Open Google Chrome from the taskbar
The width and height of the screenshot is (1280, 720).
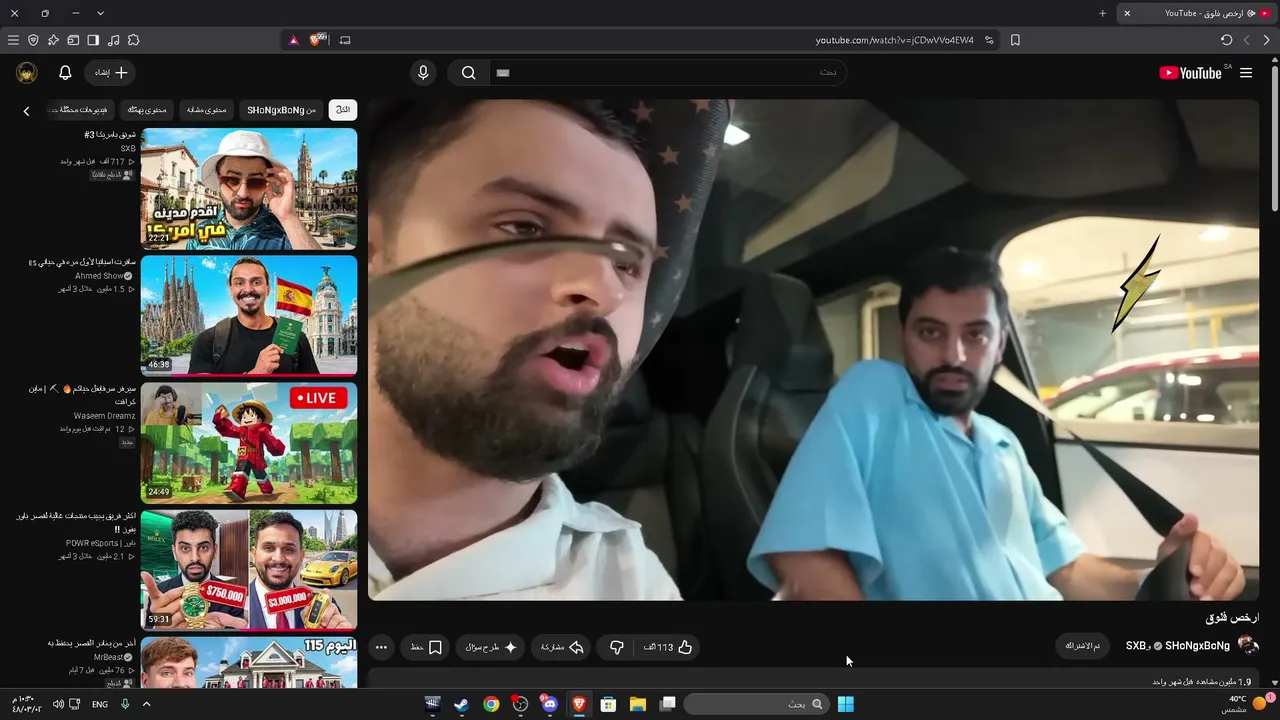click(x=491, y=704)
